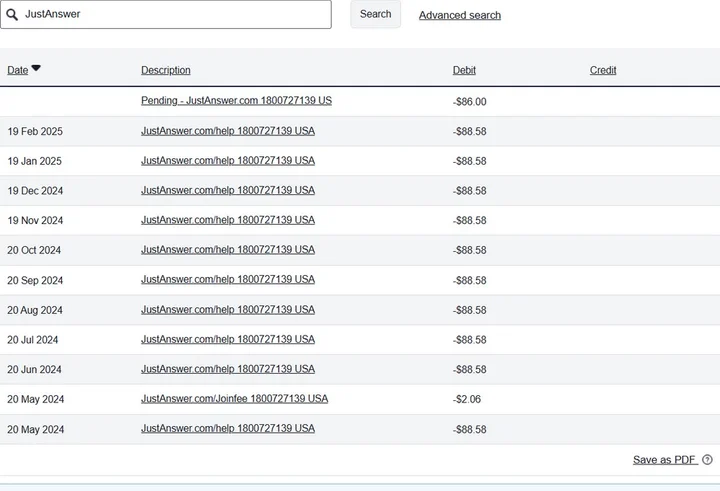Sort table by Description column

point(166,70)
